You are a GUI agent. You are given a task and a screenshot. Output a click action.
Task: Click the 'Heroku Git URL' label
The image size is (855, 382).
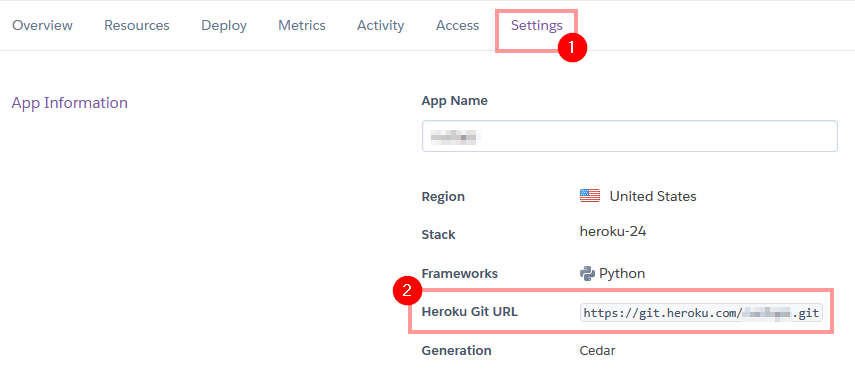tap(469, 312)
